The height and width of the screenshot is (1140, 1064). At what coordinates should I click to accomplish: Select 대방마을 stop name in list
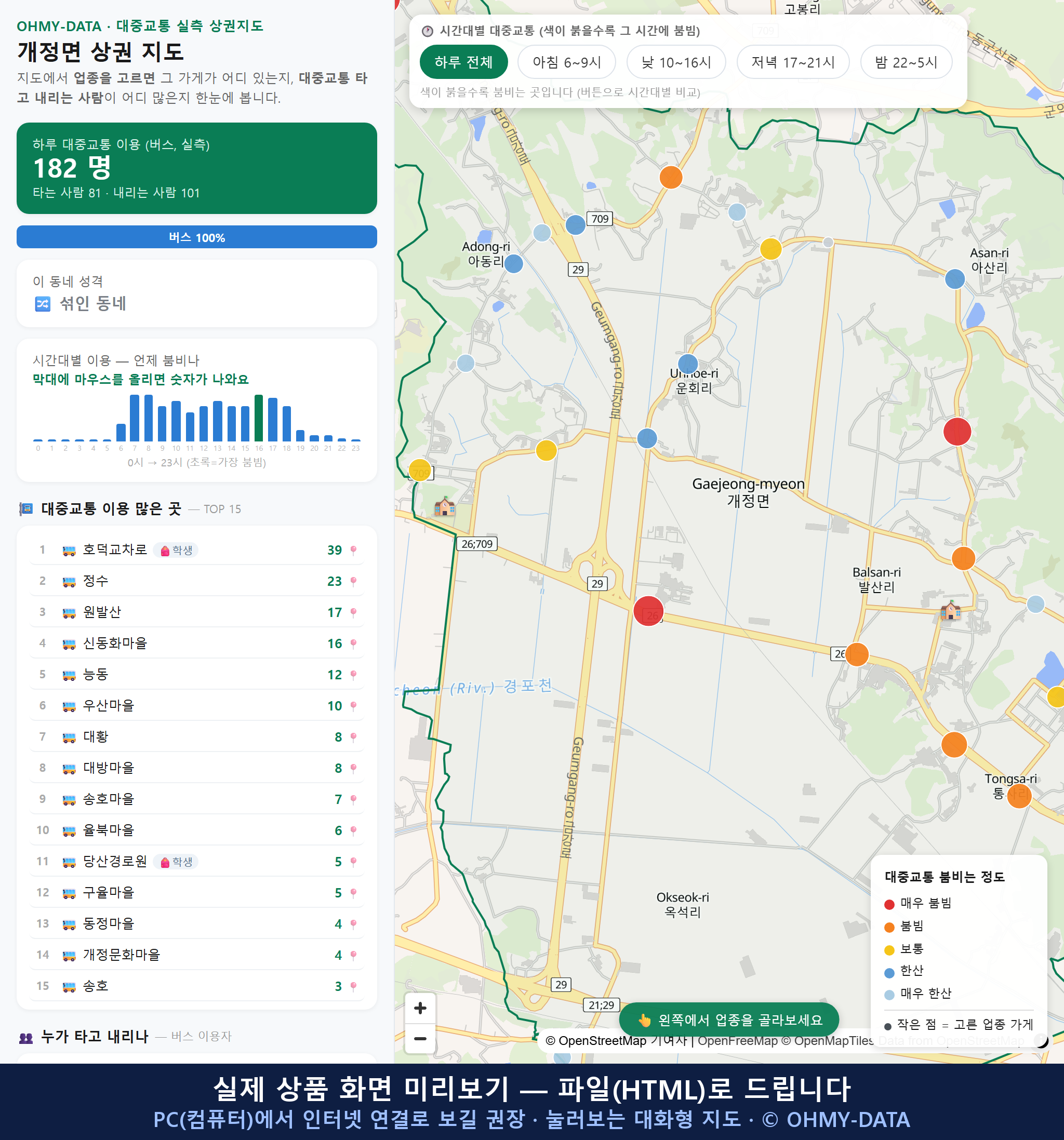tap(109, 768)
